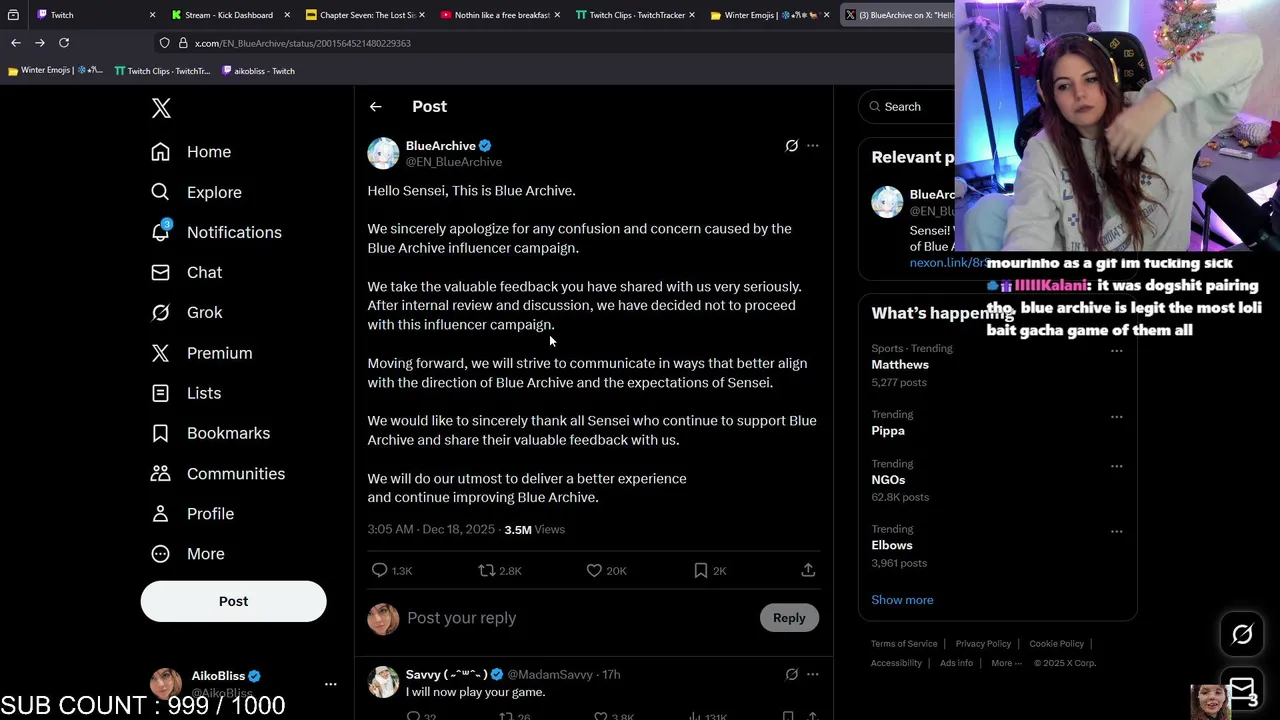Click the Grok icon on BlueArchive post
Image resolution: width=1280 pixels, height=720 pixels.
coord(791,146)
